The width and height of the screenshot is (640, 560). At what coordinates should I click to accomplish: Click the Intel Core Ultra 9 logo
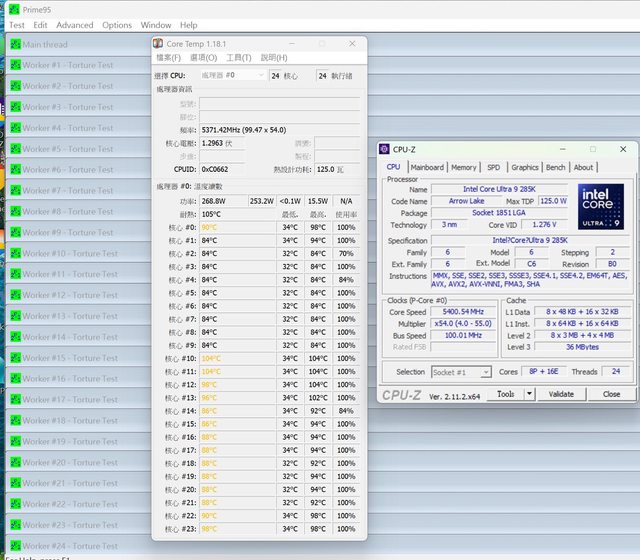point(601,205)
